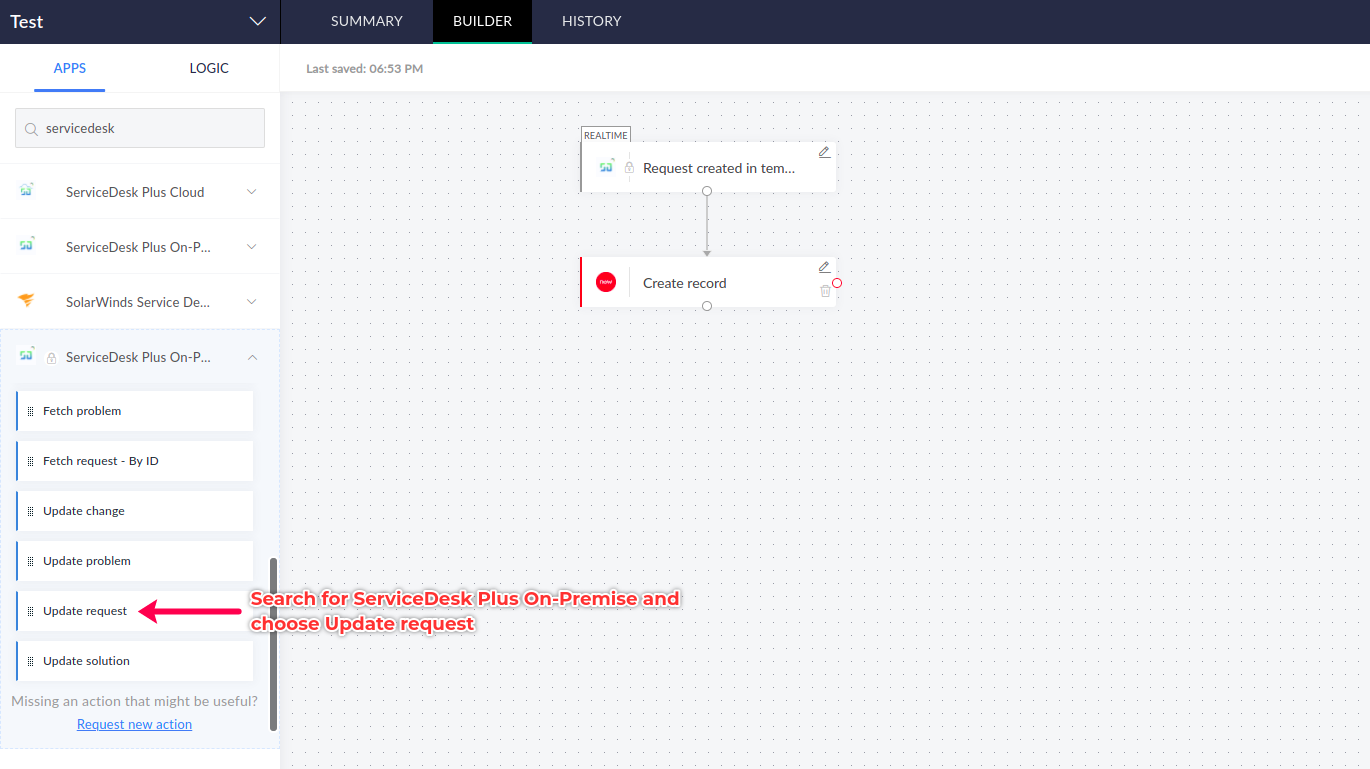This screenshot has height=769, width=1370.
Task: Expand the ServiceDesk Plus Cloud app
Action: click(252, 192)
